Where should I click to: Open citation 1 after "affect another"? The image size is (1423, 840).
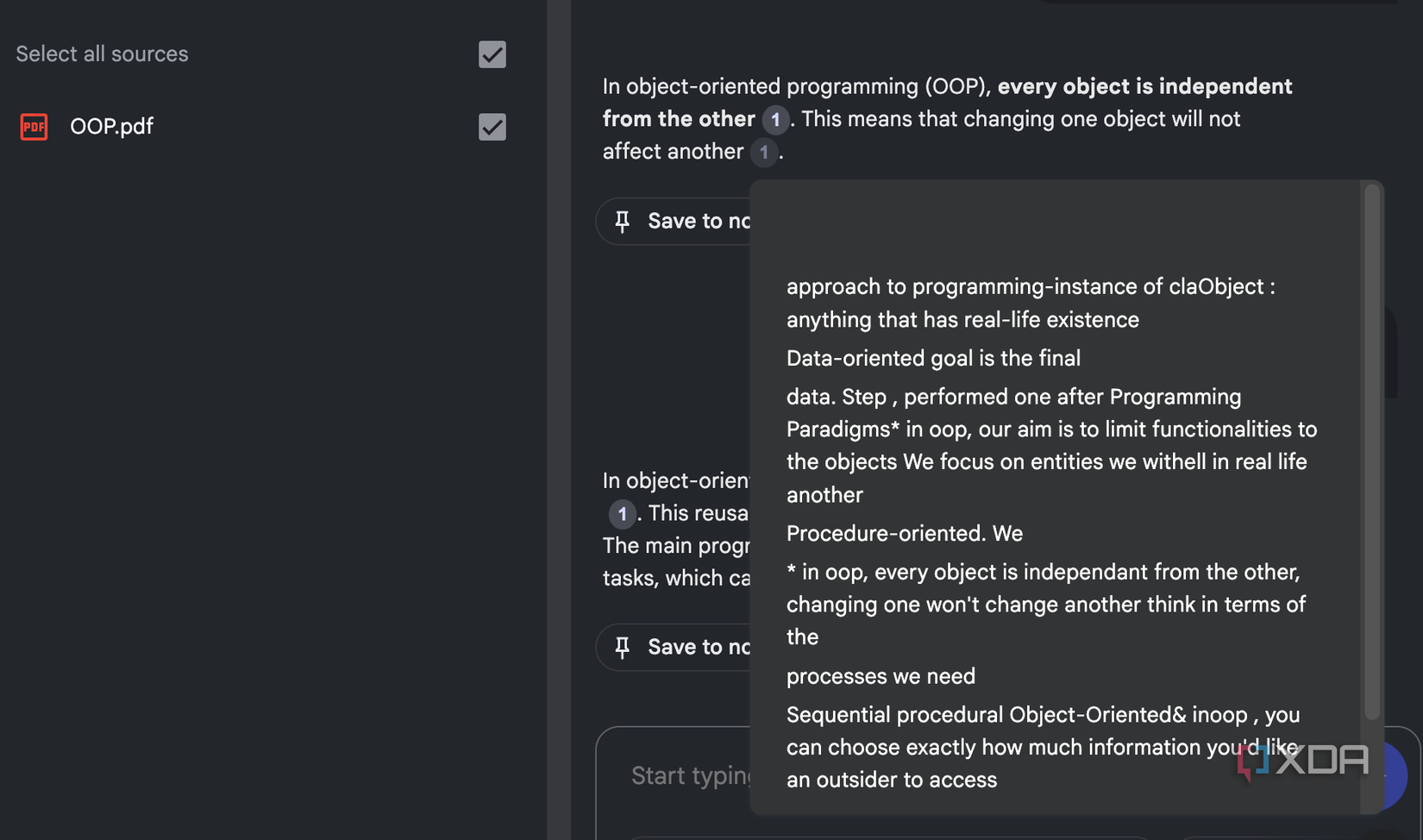click(x=764, y=153)
